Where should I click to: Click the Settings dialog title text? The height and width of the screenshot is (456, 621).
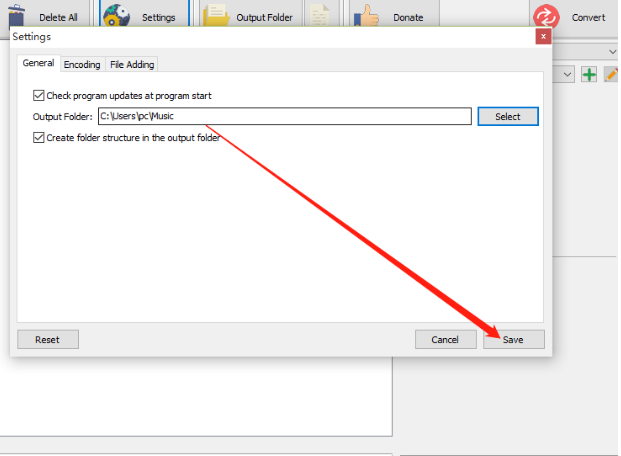pyautogui.click(x=32, y=37)
